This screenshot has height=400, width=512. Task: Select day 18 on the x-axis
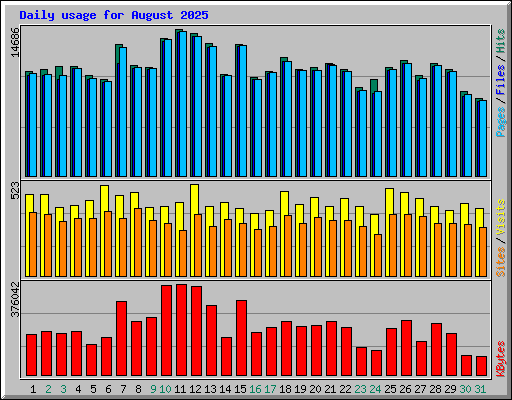285,389
